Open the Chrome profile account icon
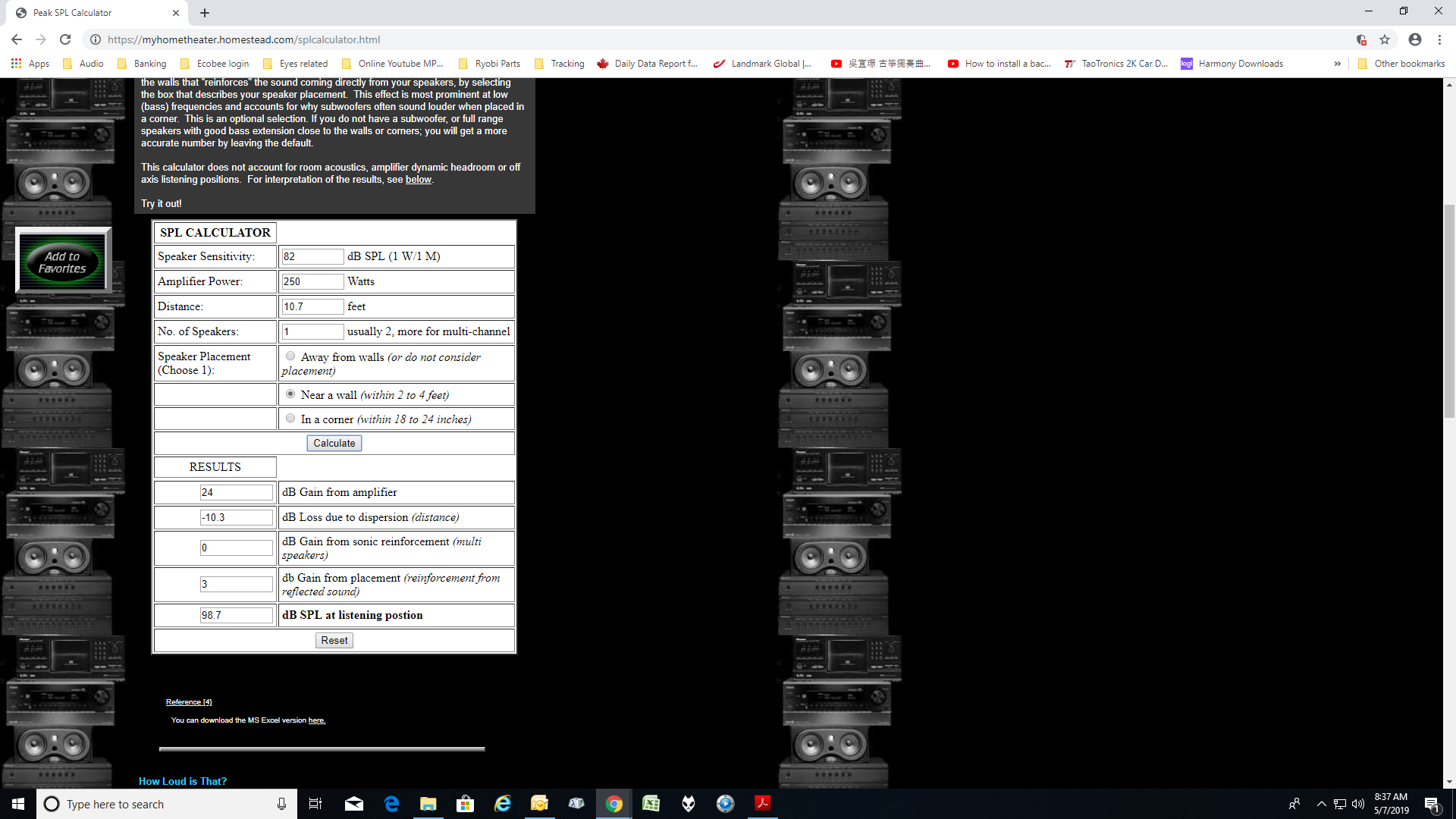Viewport: 1456px width, 819px height. 1415,39
